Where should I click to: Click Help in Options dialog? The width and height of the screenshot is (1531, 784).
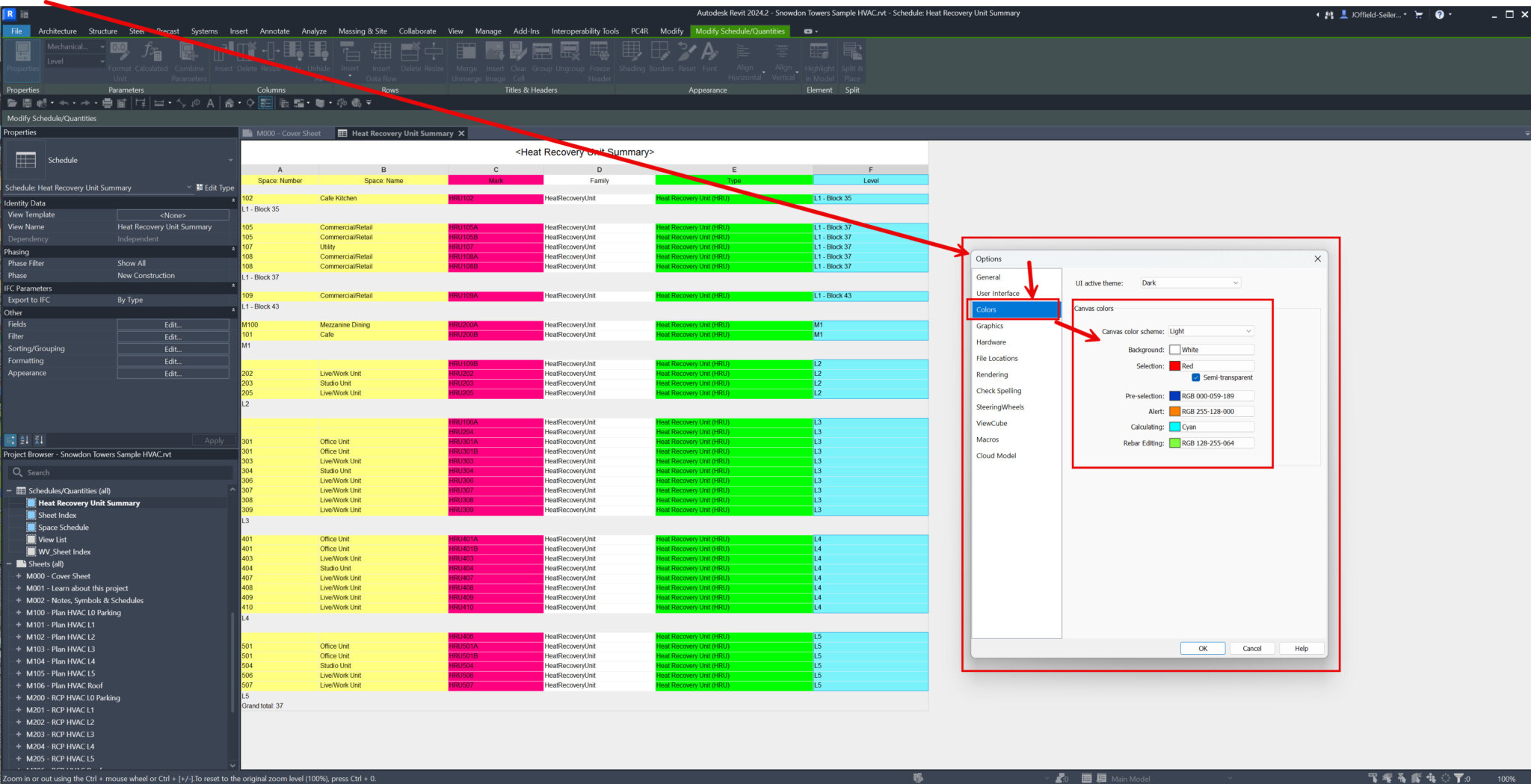[x=1301, y=649]
